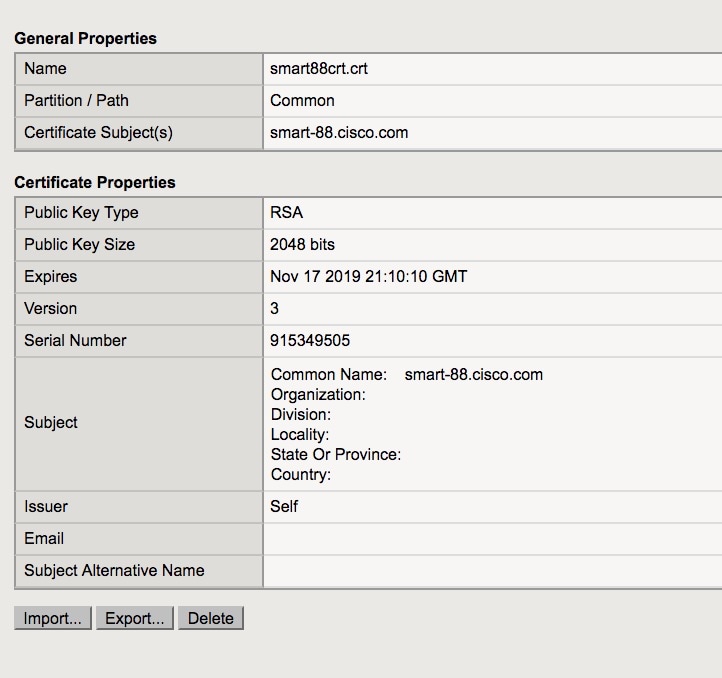Click the empty Email value cell
722x678 pixels.
[x=490, y=539]
